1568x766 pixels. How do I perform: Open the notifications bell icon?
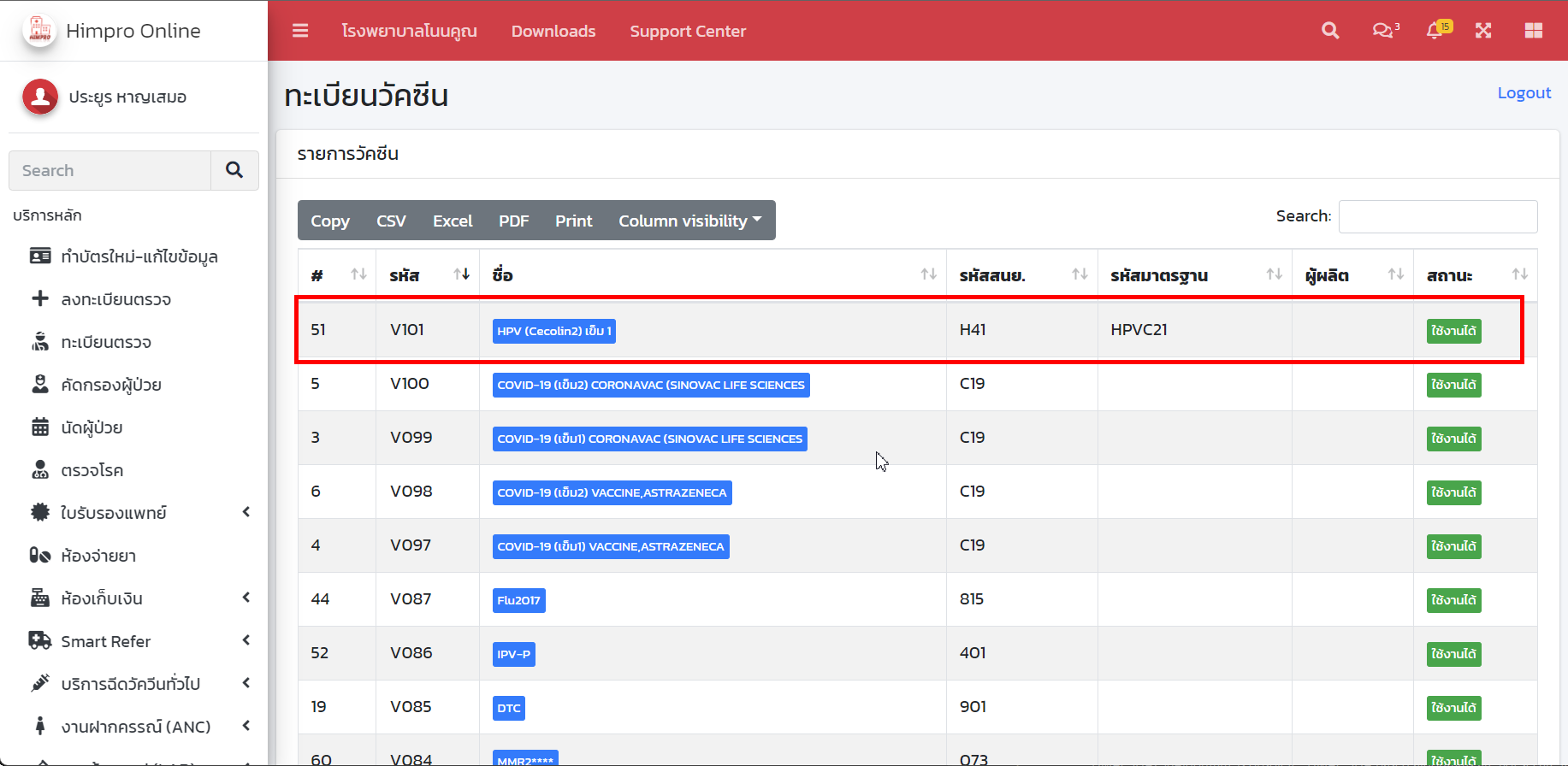coord(1436,31)
